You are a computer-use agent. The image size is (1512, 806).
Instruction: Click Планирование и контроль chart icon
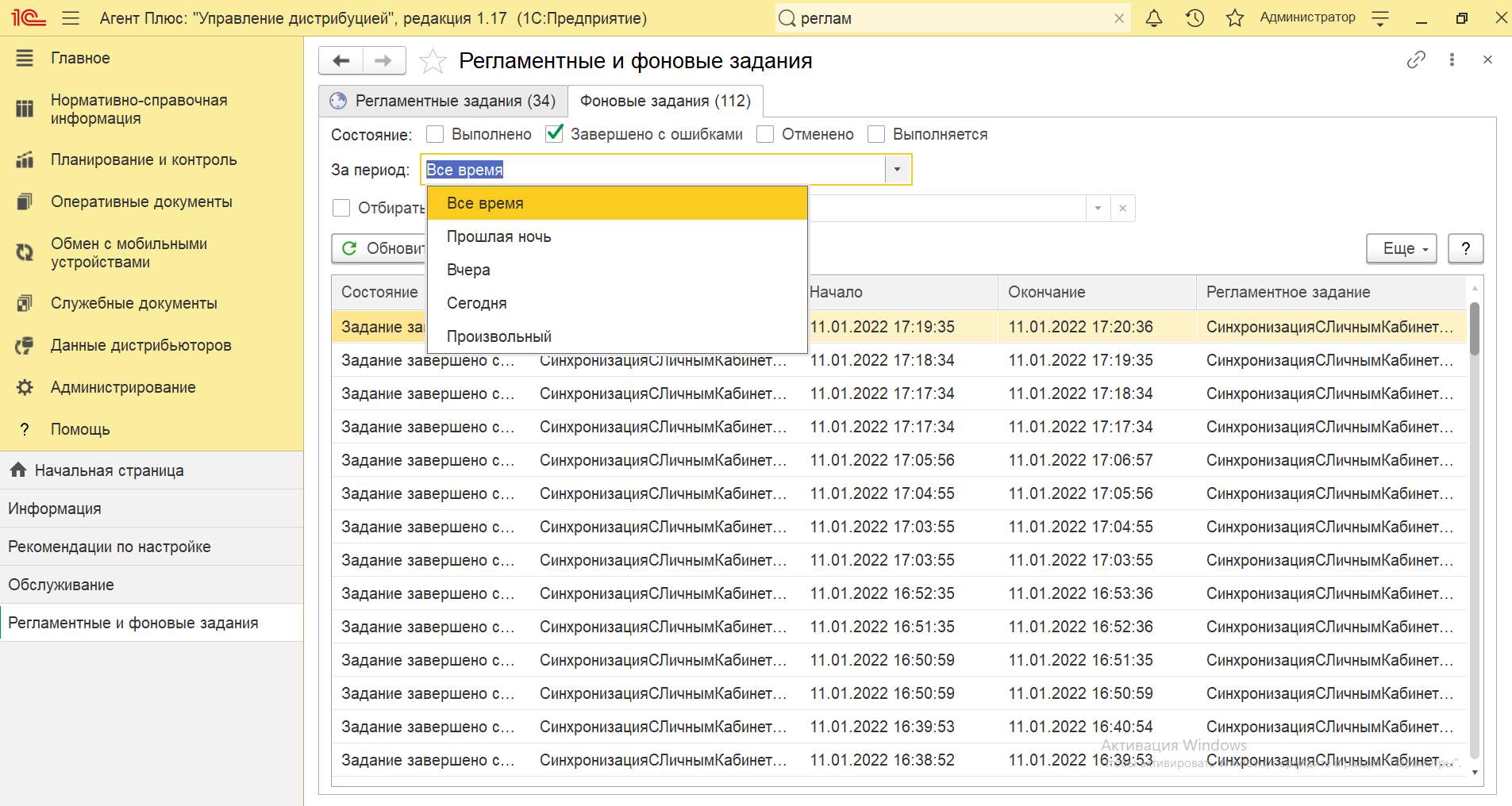(x=25, y=159)
